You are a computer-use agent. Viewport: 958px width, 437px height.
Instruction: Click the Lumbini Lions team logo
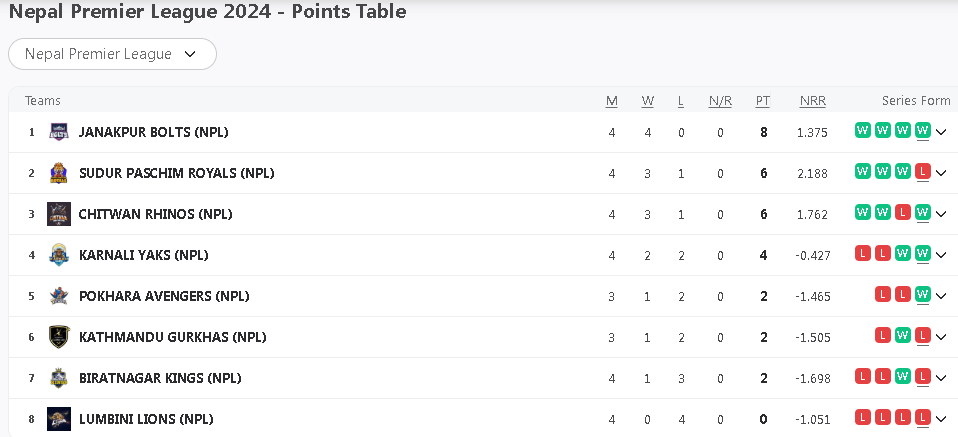59,419
